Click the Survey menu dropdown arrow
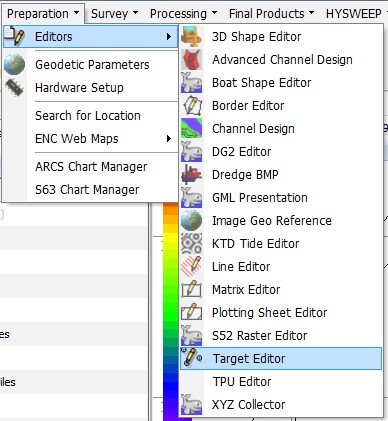The height and width of the screenshot is (421, 388). pyautogui.click(x=135, y=13)
